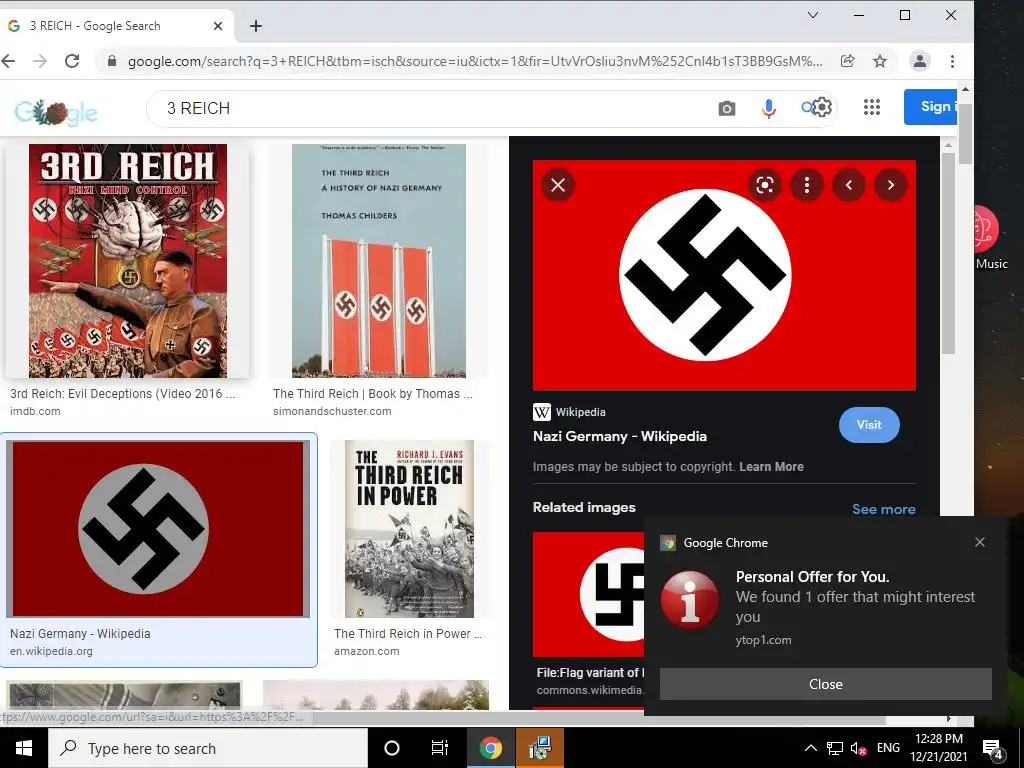Reload the page with refresh icon
The image size is (1024, 768).
(x=72, y=61)
